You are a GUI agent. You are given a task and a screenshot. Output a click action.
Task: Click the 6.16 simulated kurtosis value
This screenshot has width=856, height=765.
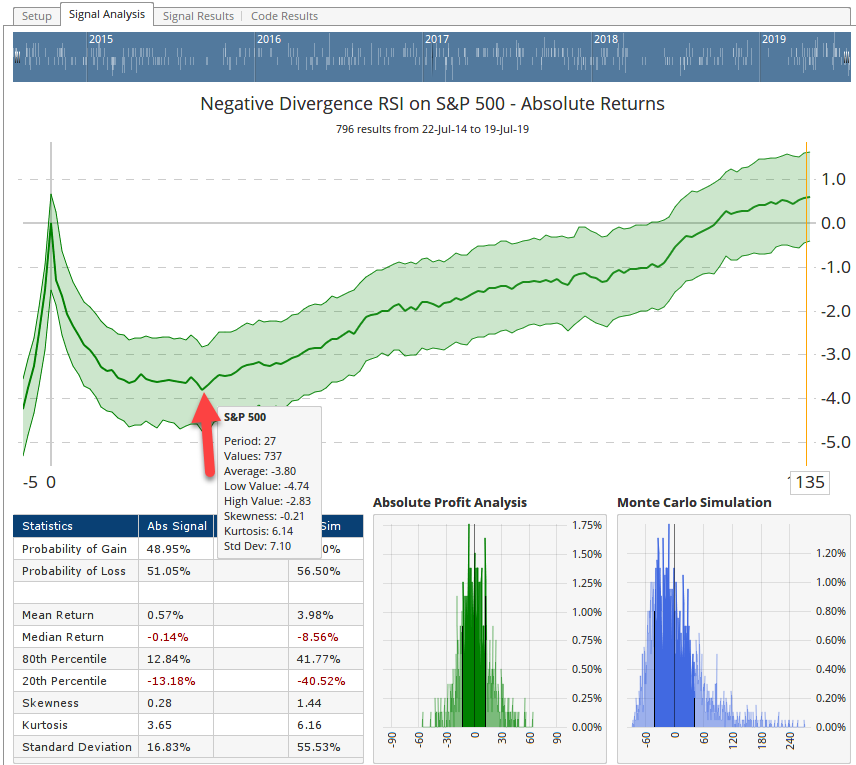click(x=310, y=725)
